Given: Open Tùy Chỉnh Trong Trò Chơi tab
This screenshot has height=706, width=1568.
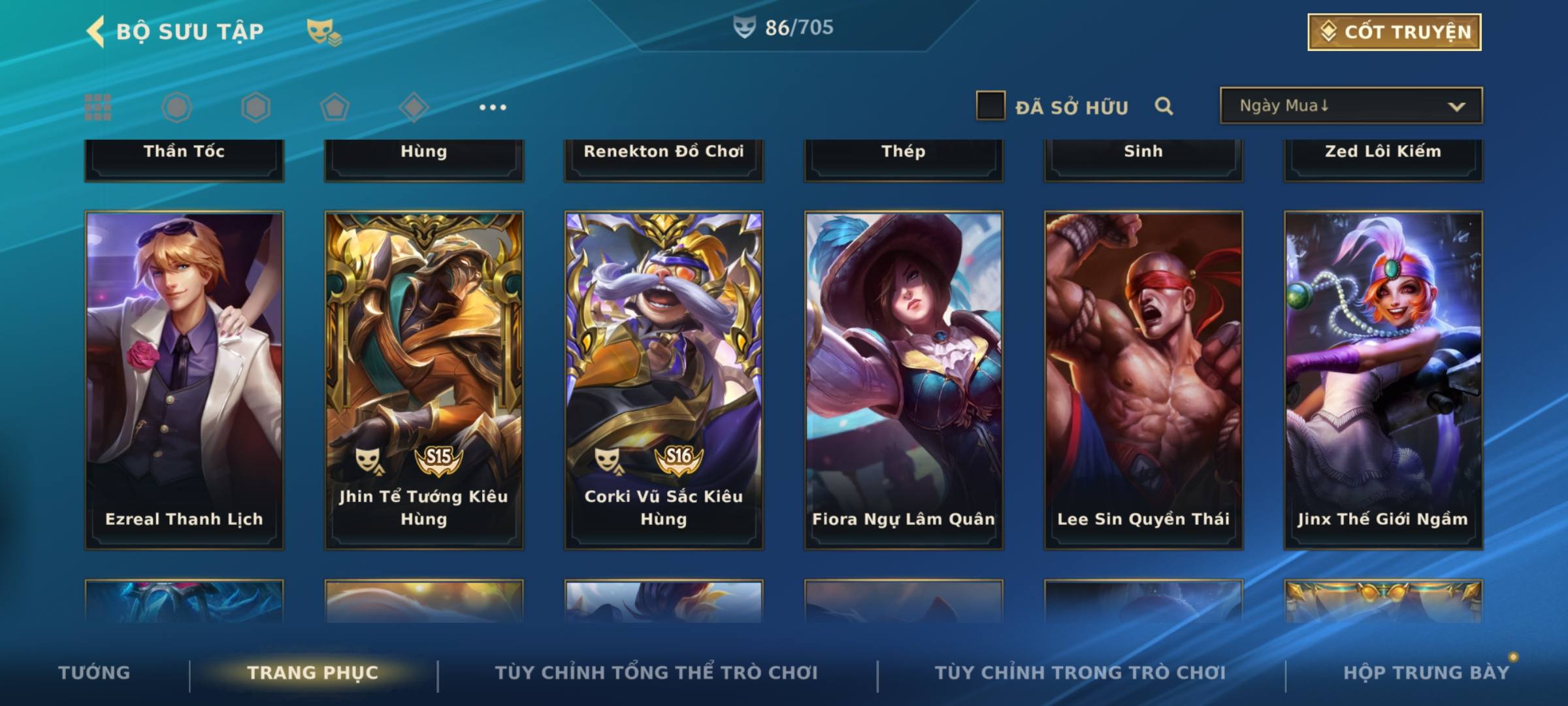Looking at the screenshot, I should (1080, 673).
